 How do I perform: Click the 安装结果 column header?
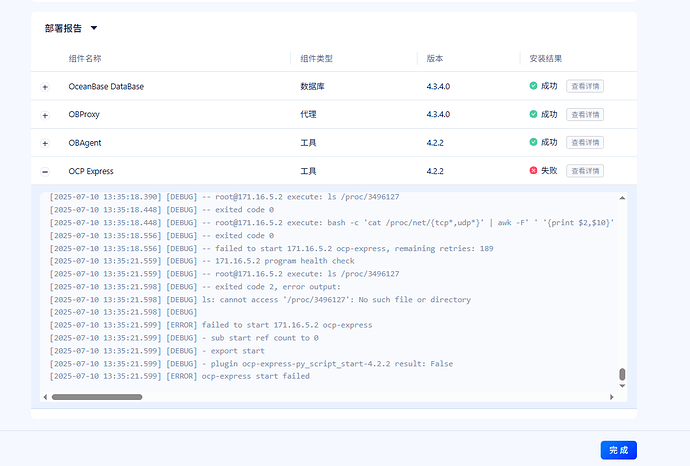(546, 59)
